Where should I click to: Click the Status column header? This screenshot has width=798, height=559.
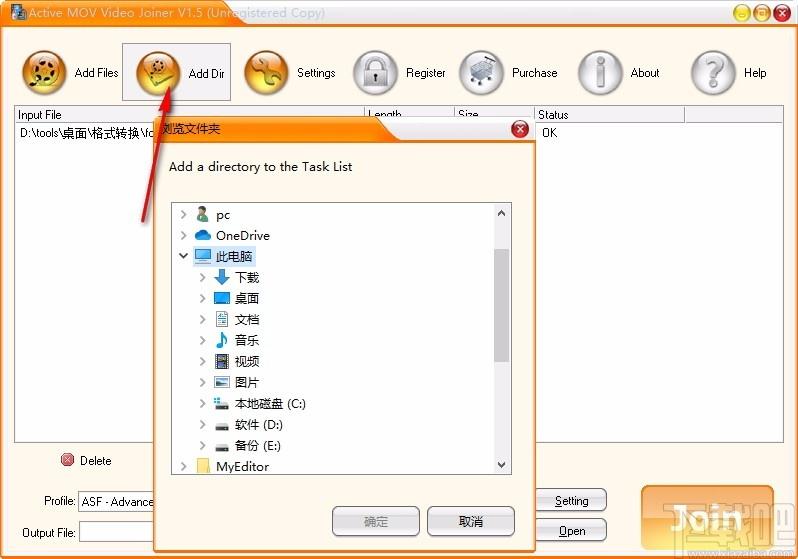(x=609, y=114)
